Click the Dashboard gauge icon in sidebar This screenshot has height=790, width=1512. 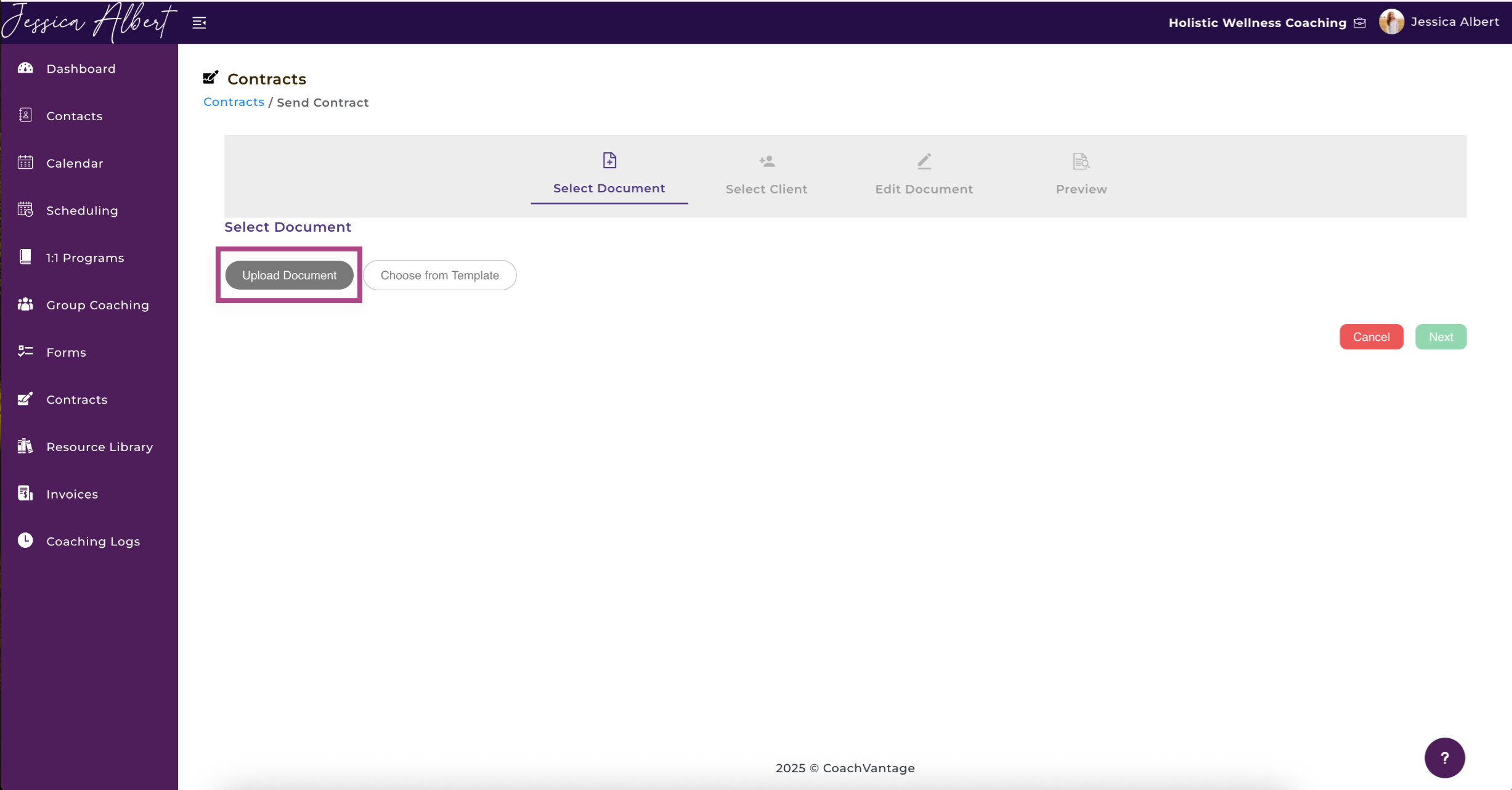[x=25, y=68]
